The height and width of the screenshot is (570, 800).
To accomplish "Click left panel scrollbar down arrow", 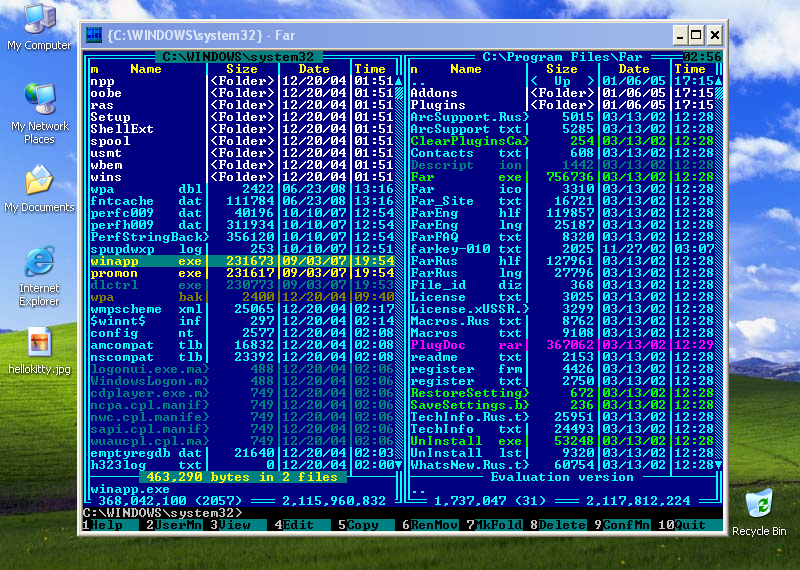I will pyautogui.click(x=398, y=465).
